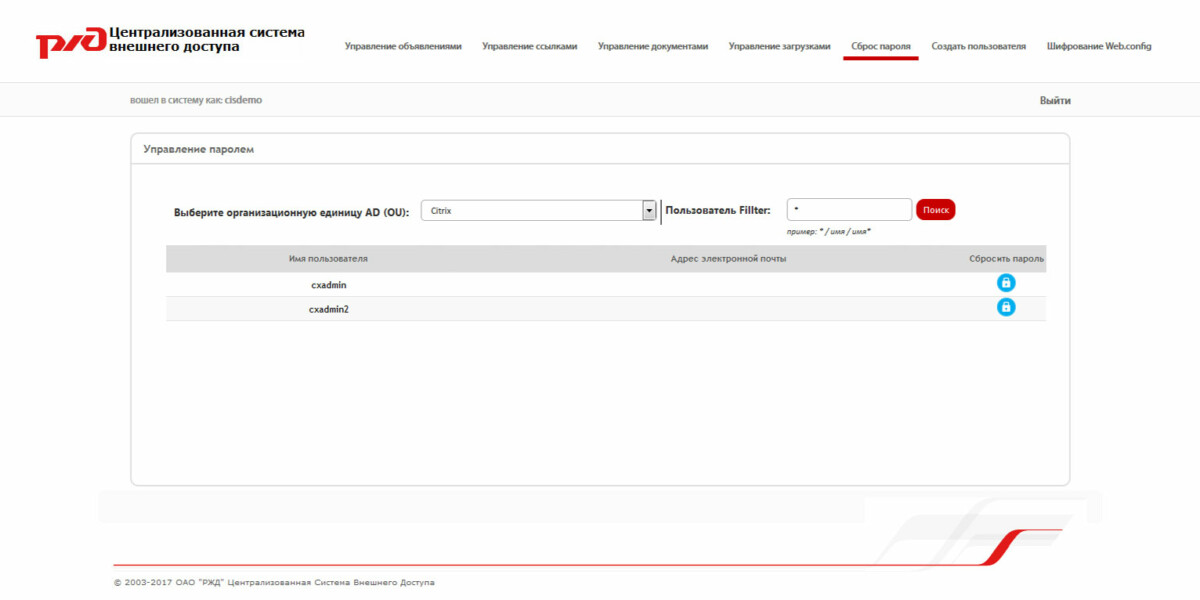
Task: Open Управление ссылками page
Action: click(529, 46)
